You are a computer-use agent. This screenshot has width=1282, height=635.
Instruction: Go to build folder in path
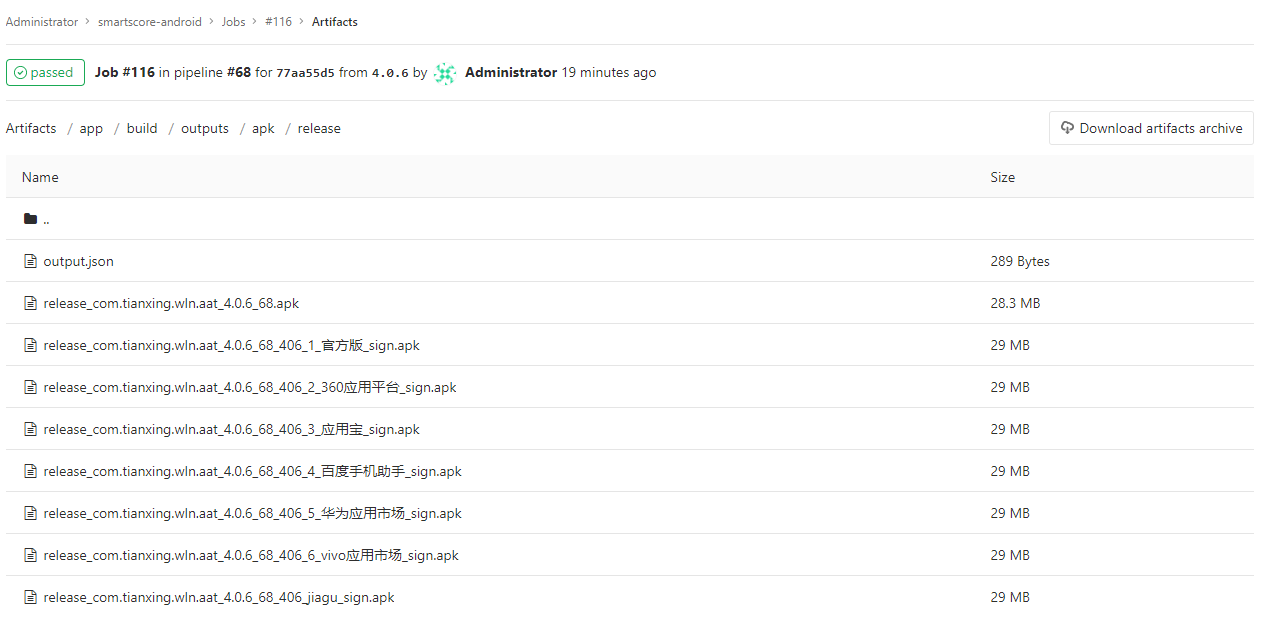(142, 128)
